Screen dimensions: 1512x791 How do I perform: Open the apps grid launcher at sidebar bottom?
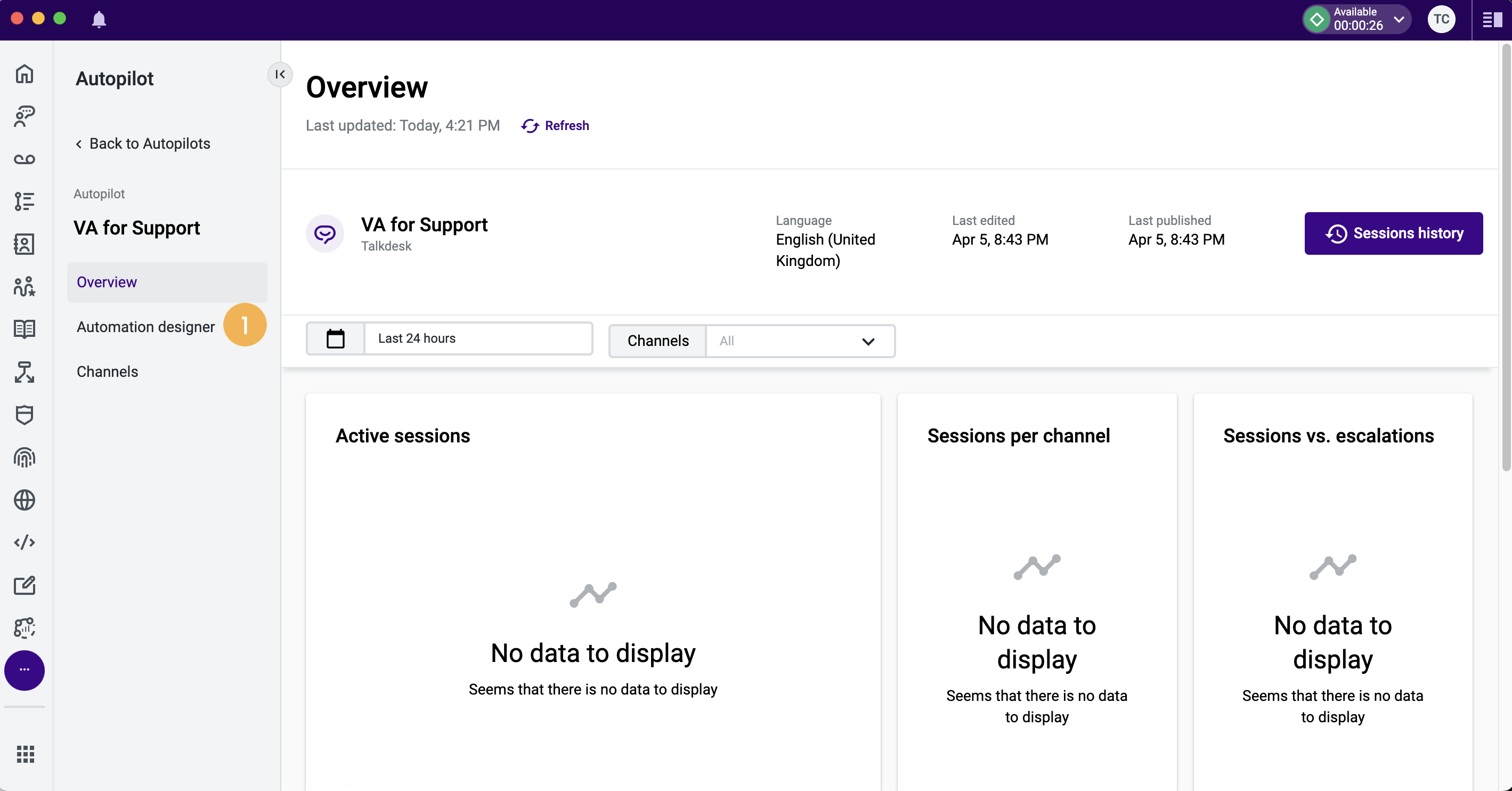point(26,755)
